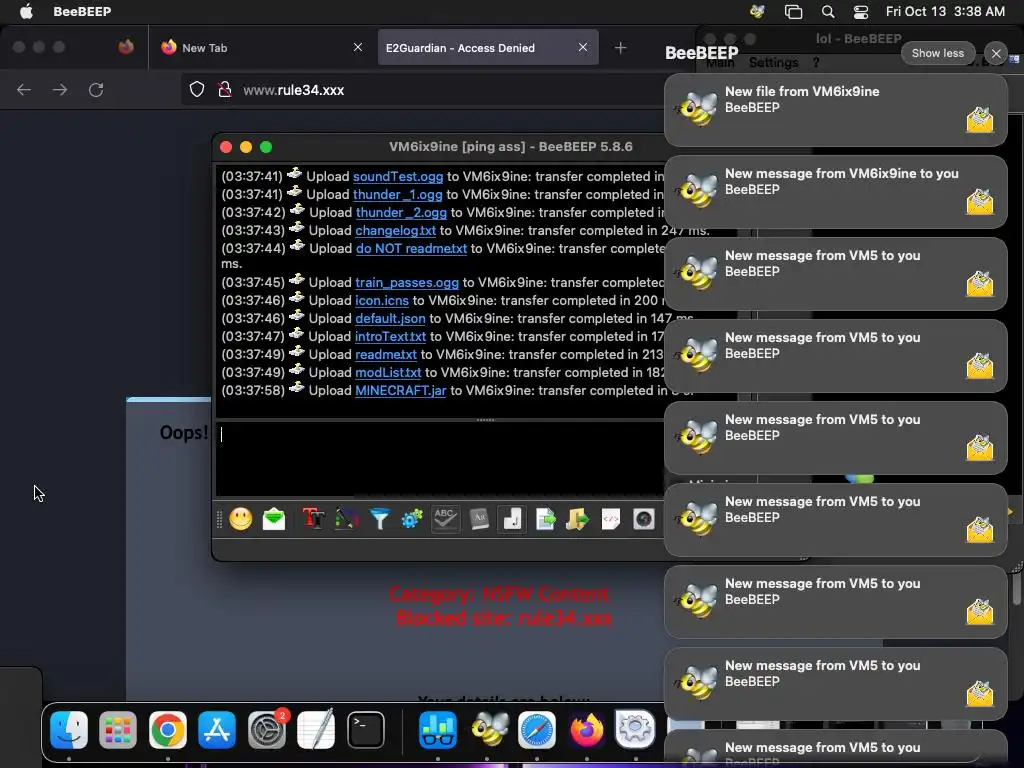This screenshot has height=768, width=1024.
Task: Open New file from VM6ix9ine notification
Action: click(x=835, y=110)
